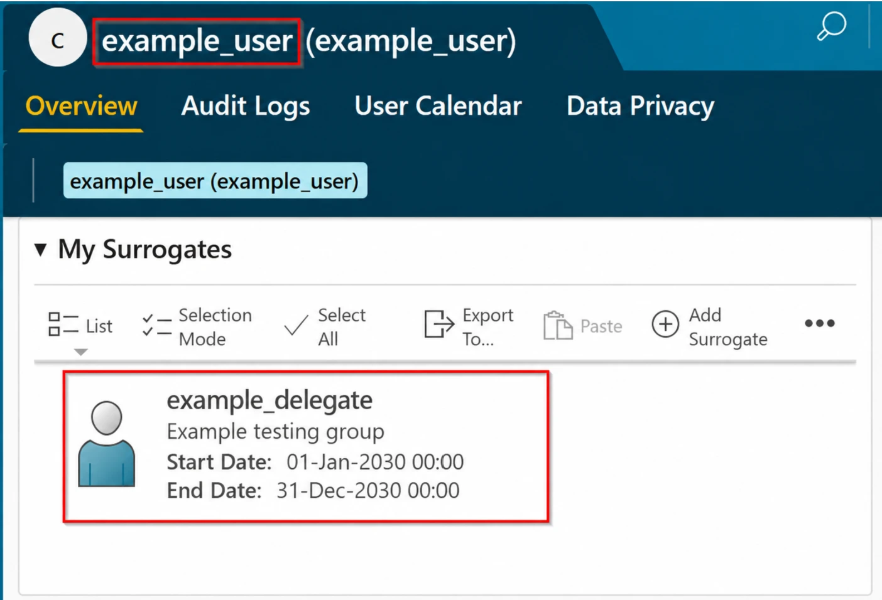Click the example_delegate person avatar
Image resolution: width=882 pixels, height=600 pixels.
point(106,444)
